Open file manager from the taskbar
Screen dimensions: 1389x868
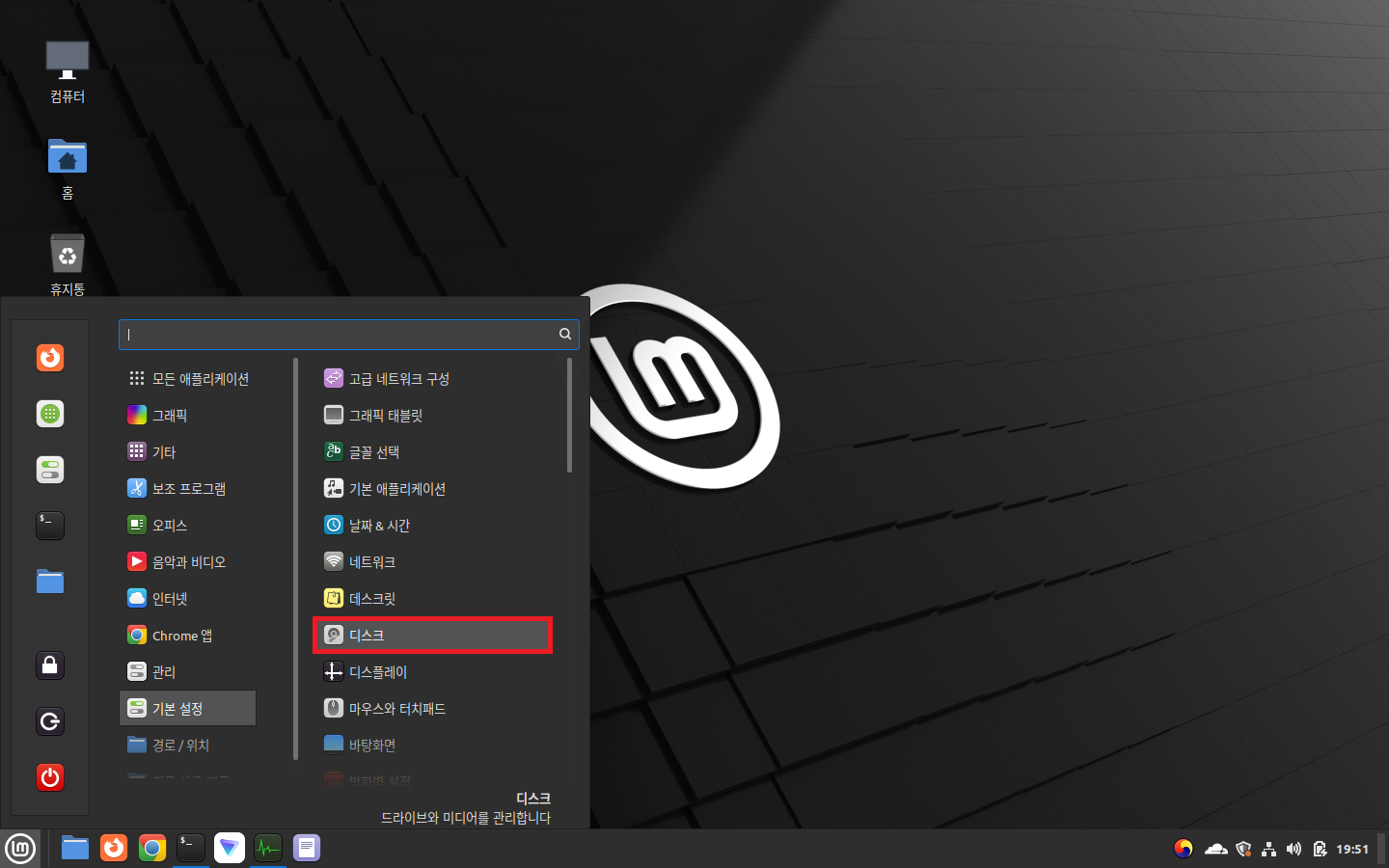pyautogui.click(x=75, y=849)
